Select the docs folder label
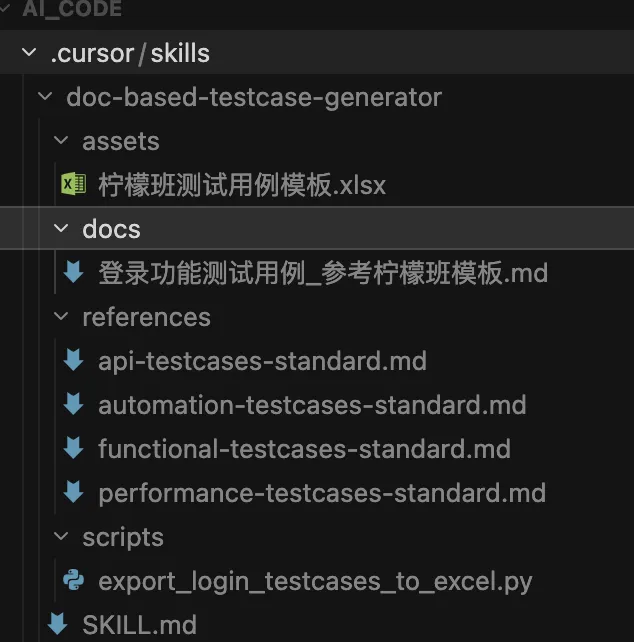 (x=111, y=230)
